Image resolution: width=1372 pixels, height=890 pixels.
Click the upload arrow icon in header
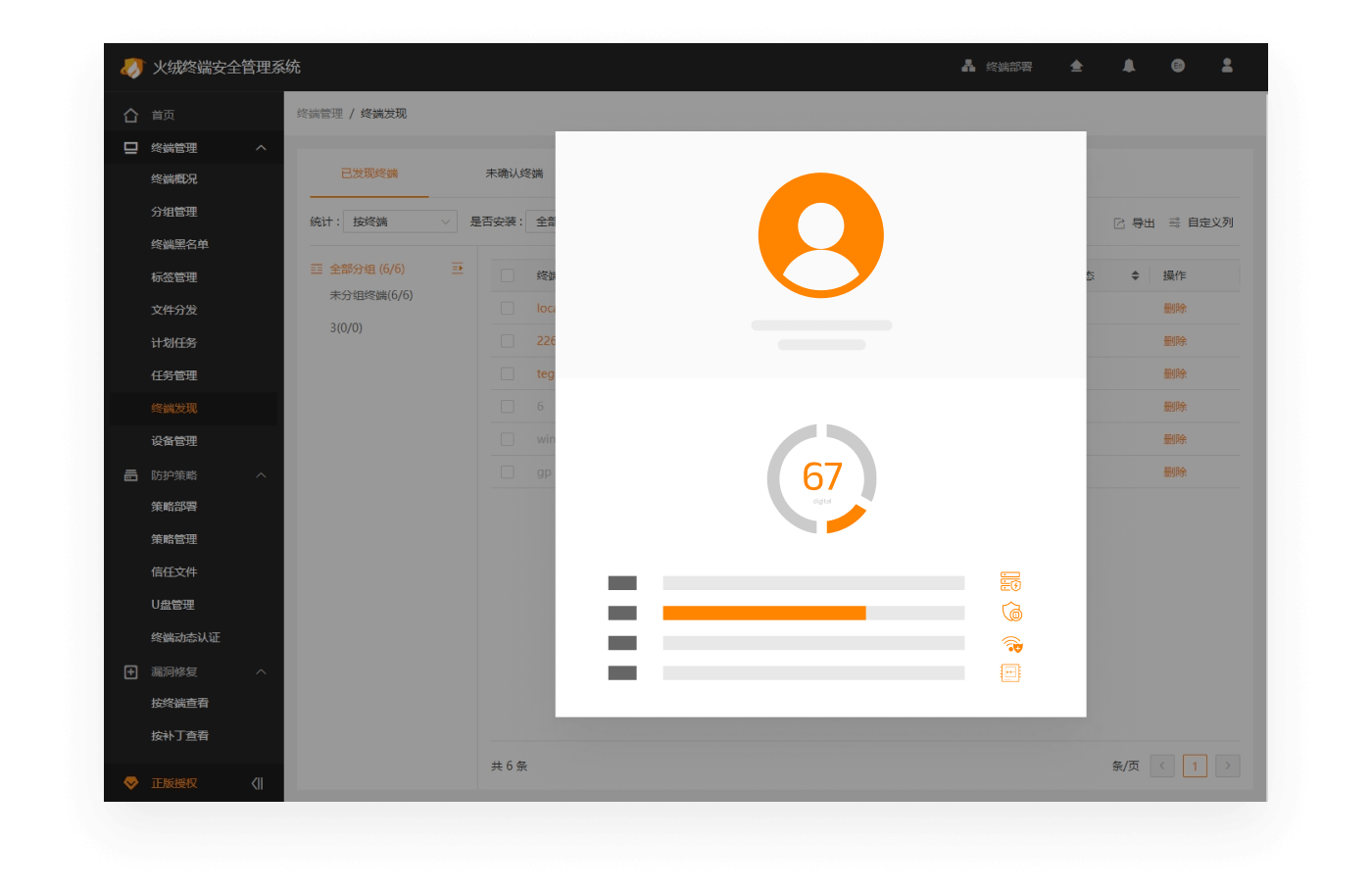point(1076,66)
